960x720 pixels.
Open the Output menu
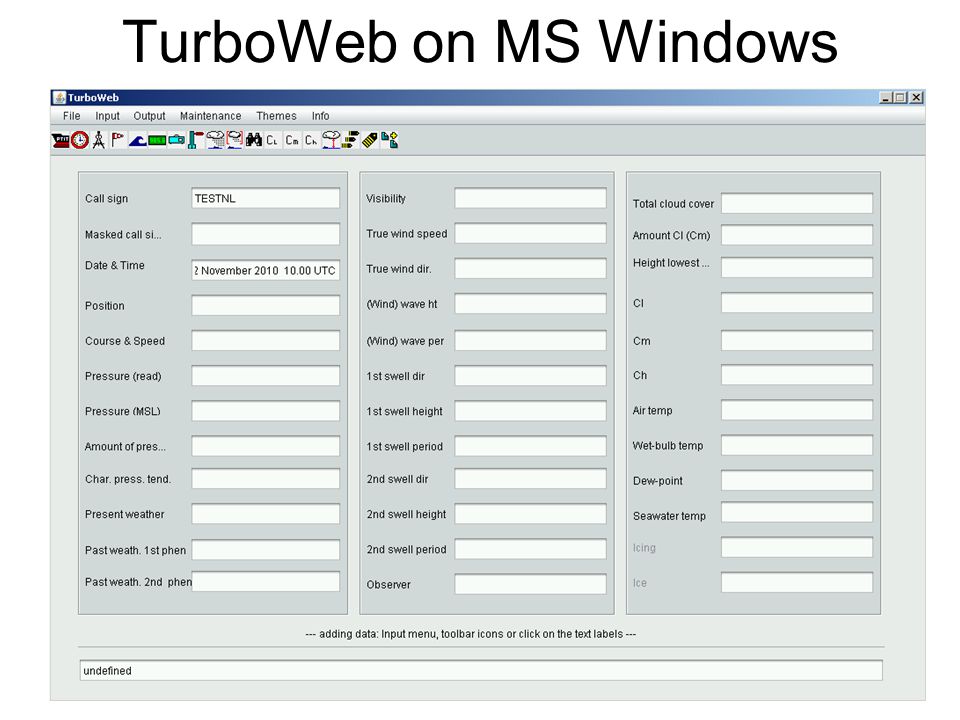click(149, 116)
